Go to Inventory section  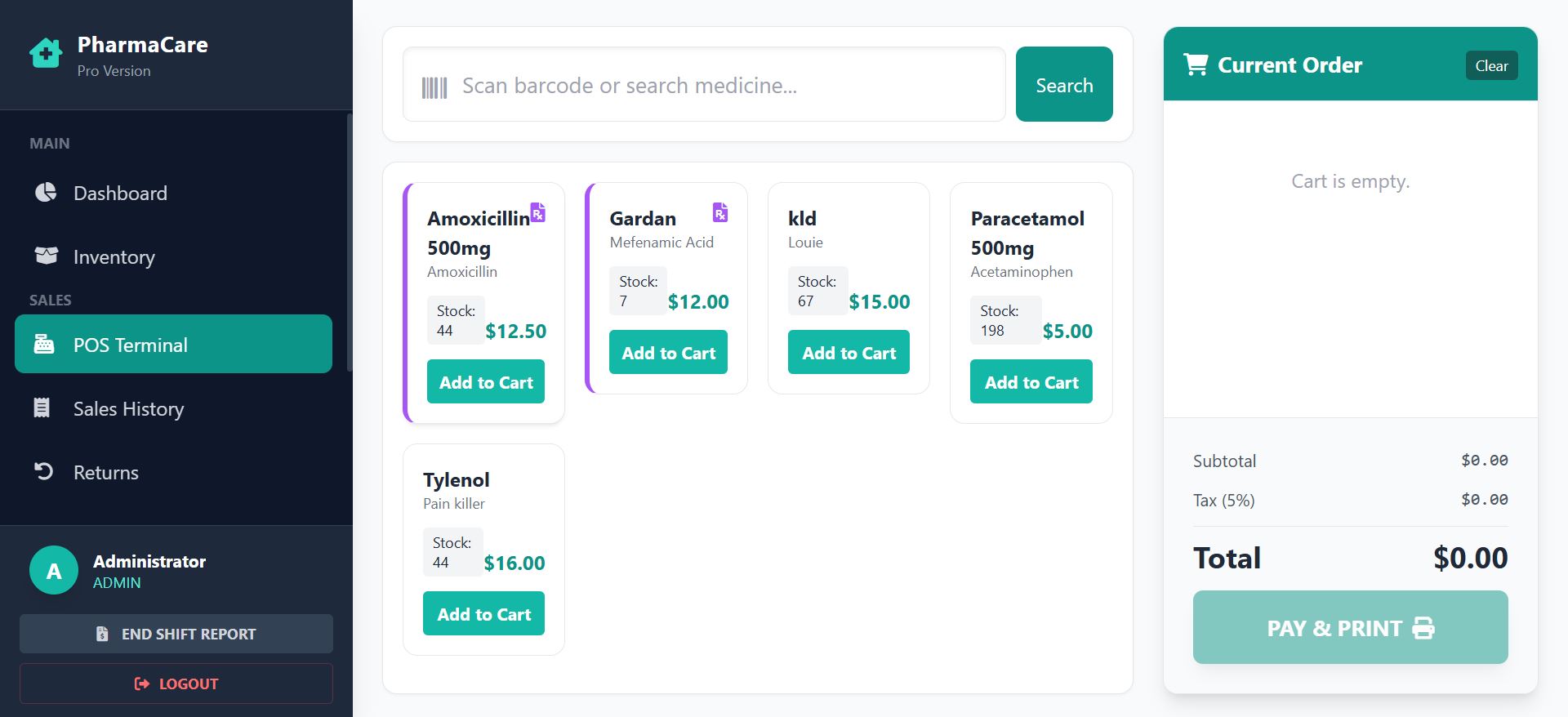(173, 256)
